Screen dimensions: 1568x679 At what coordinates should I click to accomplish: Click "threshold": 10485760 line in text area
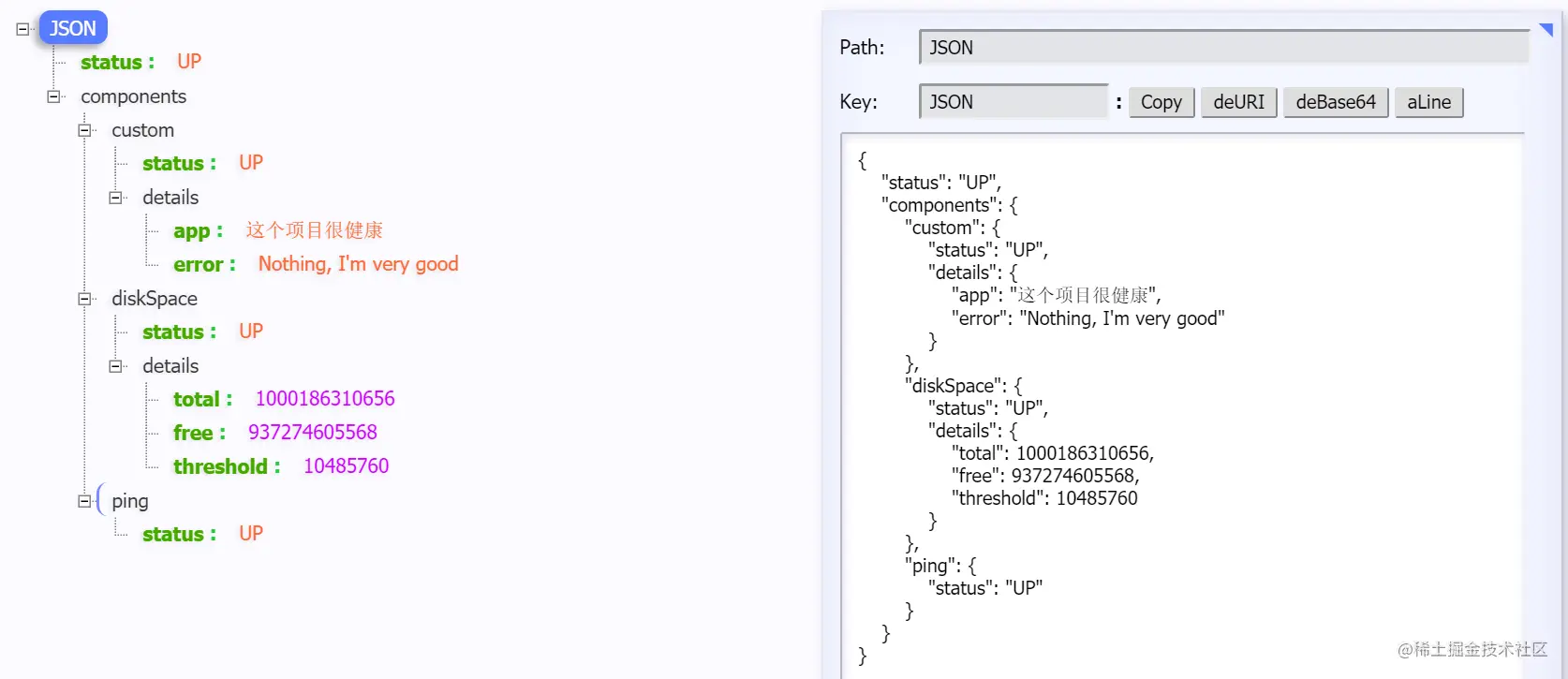(x=1044, y=498)
